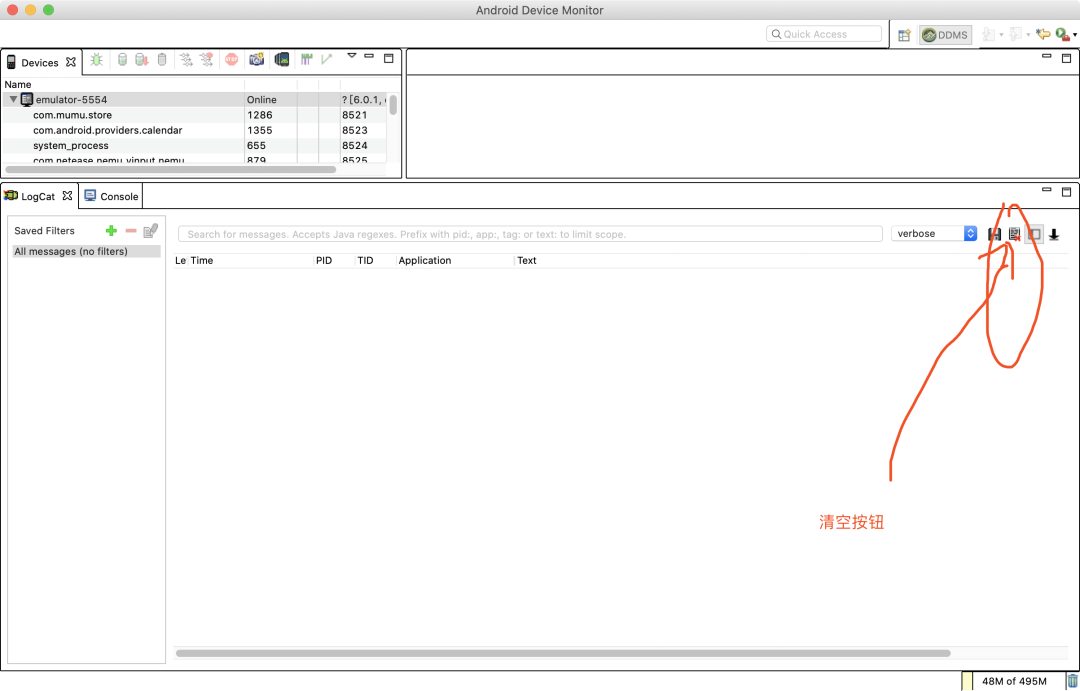Click the LogCat search messages field

(530, 234)
